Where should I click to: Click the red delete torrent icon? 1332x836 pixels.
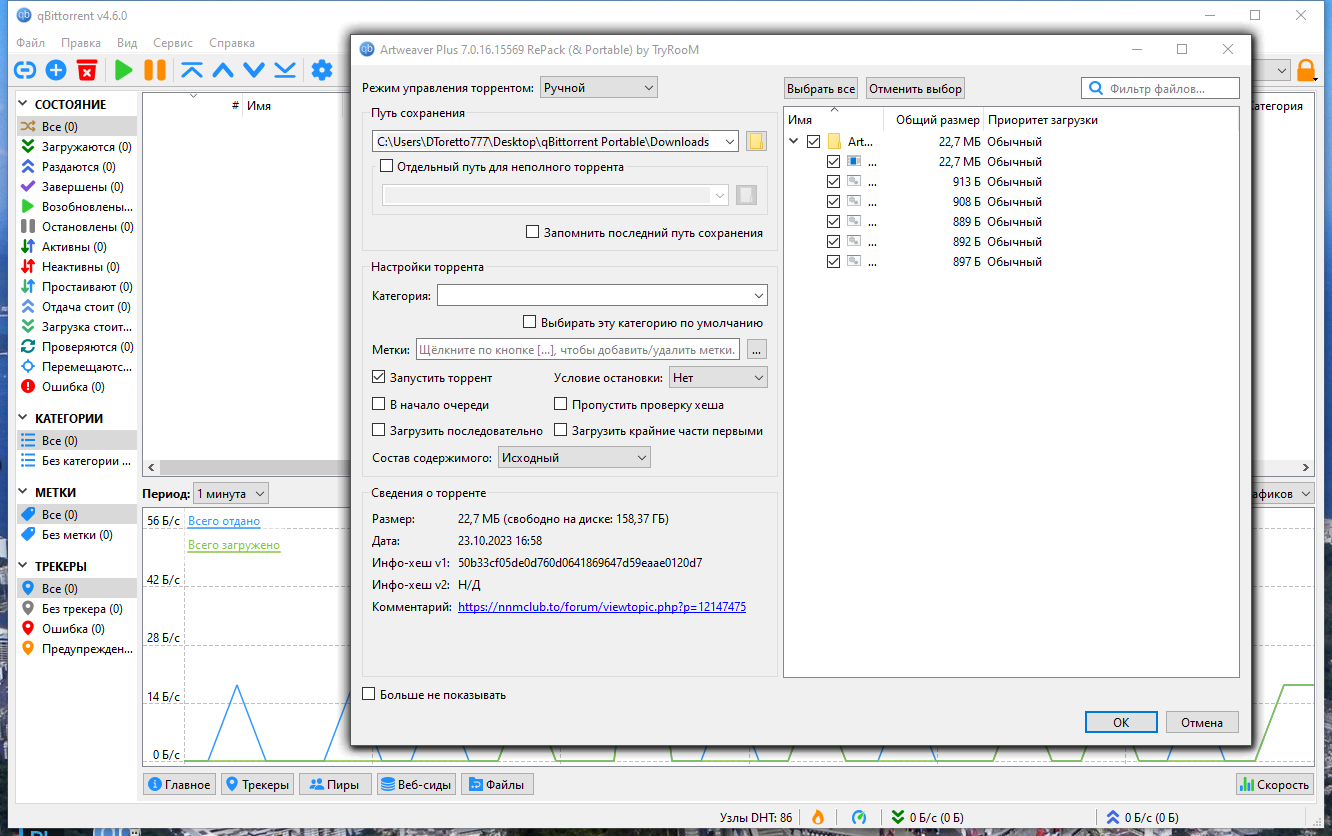tap(87, 70)
